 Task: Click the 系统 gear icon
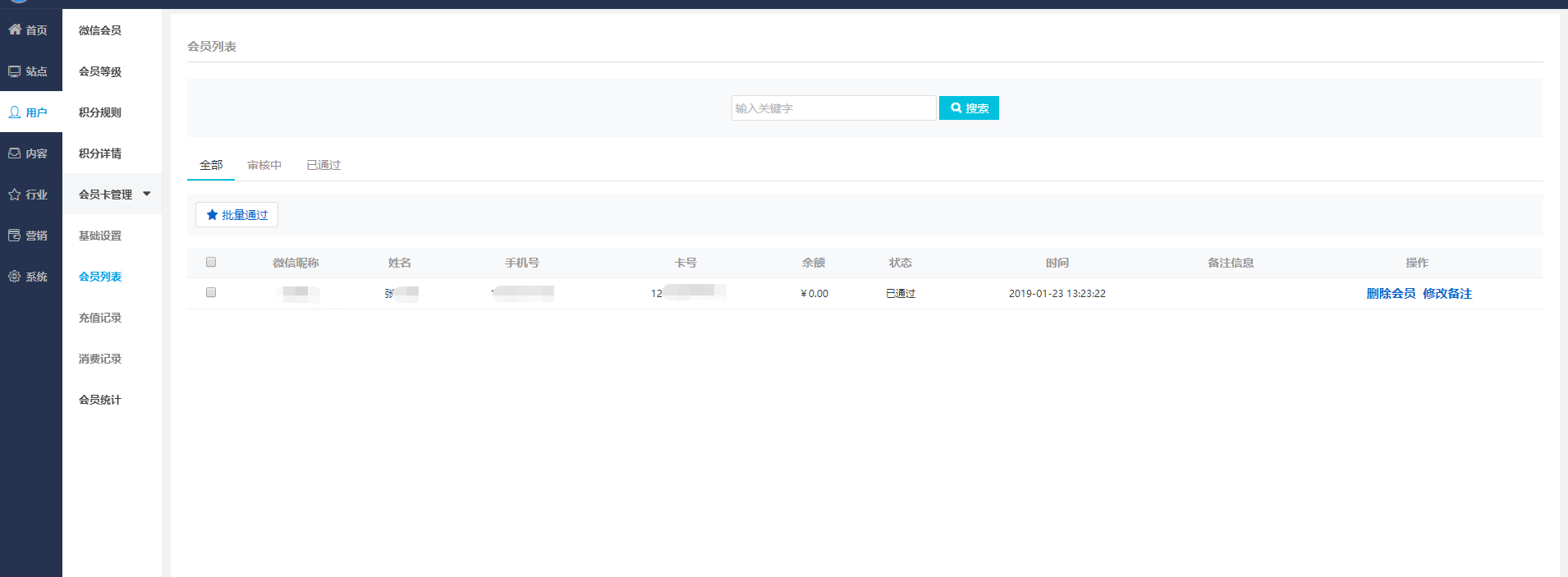click(x=15, y=277)
